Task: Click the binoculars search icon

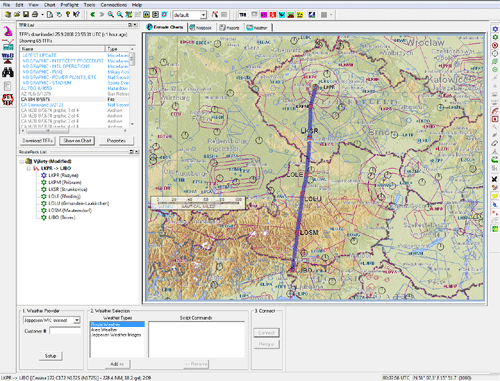Action: tap(8, 72)
